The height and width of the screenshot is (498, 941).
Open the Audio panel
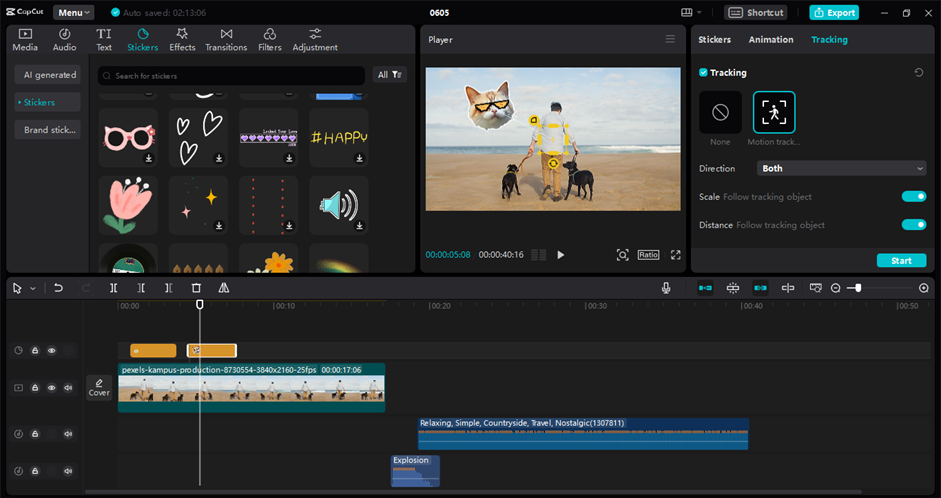coord(64,40)
